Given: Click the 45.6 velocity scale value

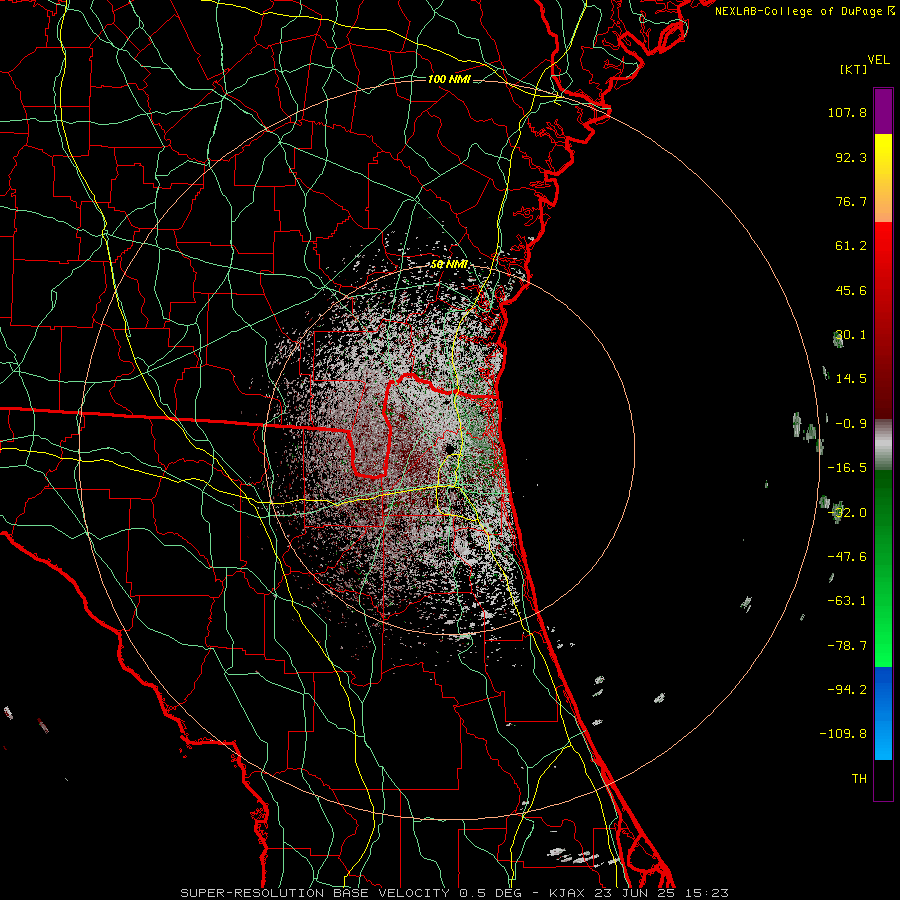Looking at the screenshot, I should pos(851,290).
